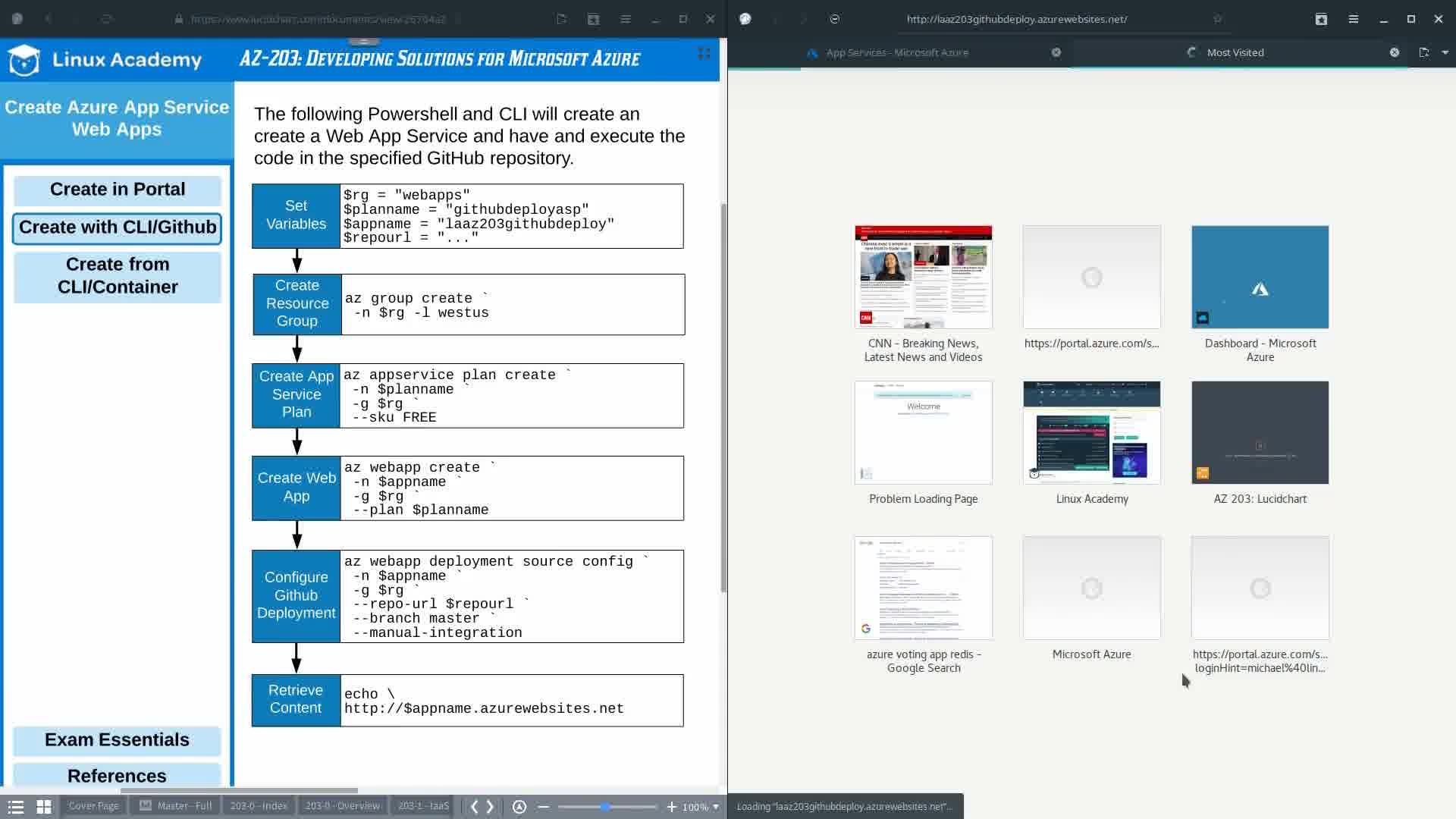The image size is (1456, 819).
Task: Open the Exam Essentials button
Action: pyautogui.click(x=117, y=740)
